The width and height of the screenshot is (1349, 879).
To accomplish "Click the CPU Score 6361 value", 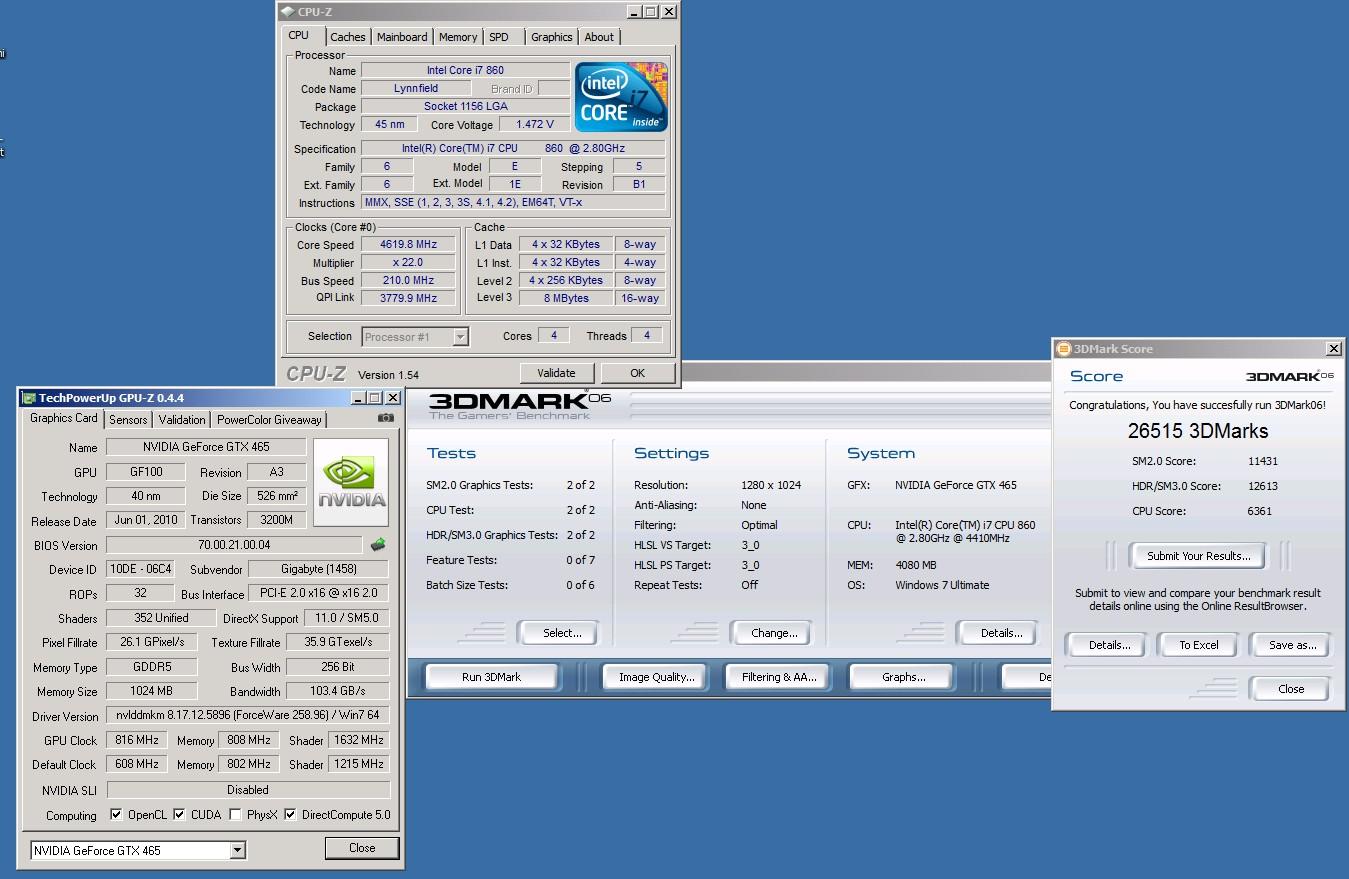I will [x=1259, y=511].
